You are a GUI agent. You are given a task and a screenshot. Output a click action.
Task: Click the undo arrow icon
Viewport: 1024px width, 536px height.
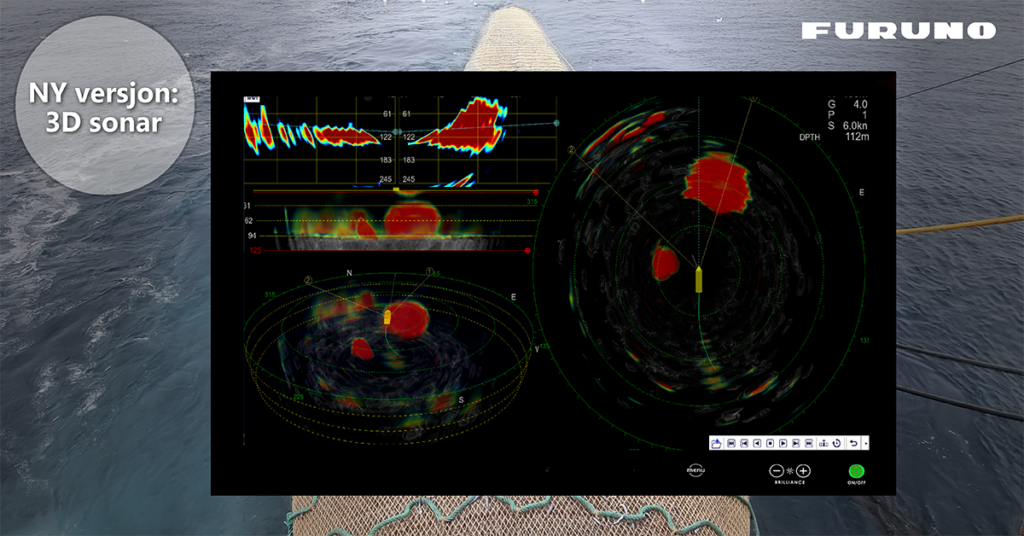(x=853, y=443)
